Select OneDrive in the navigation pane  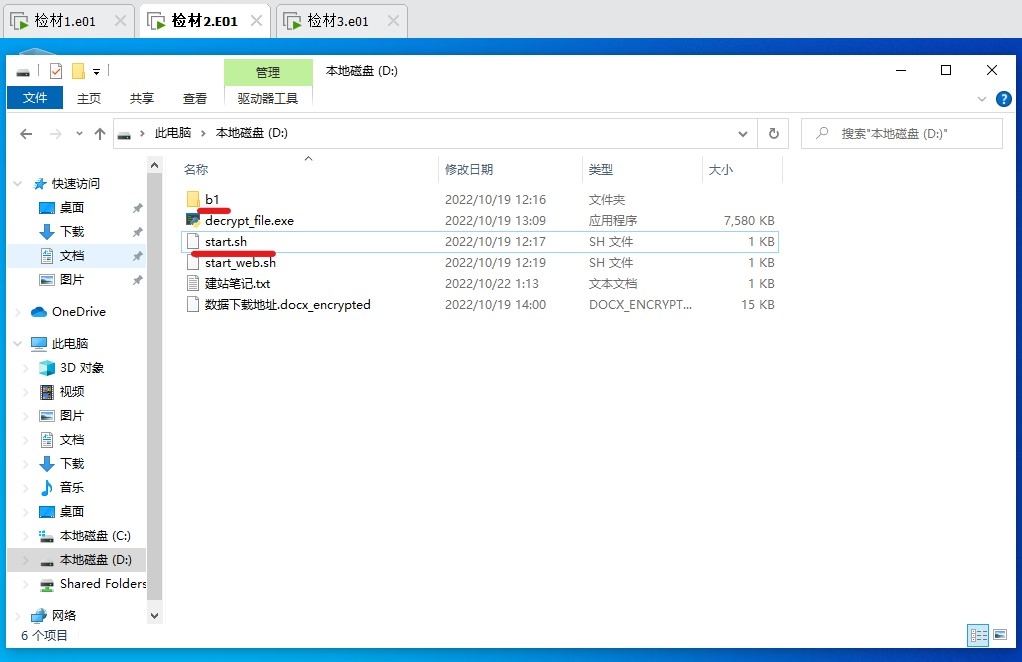tap(79, 312)
